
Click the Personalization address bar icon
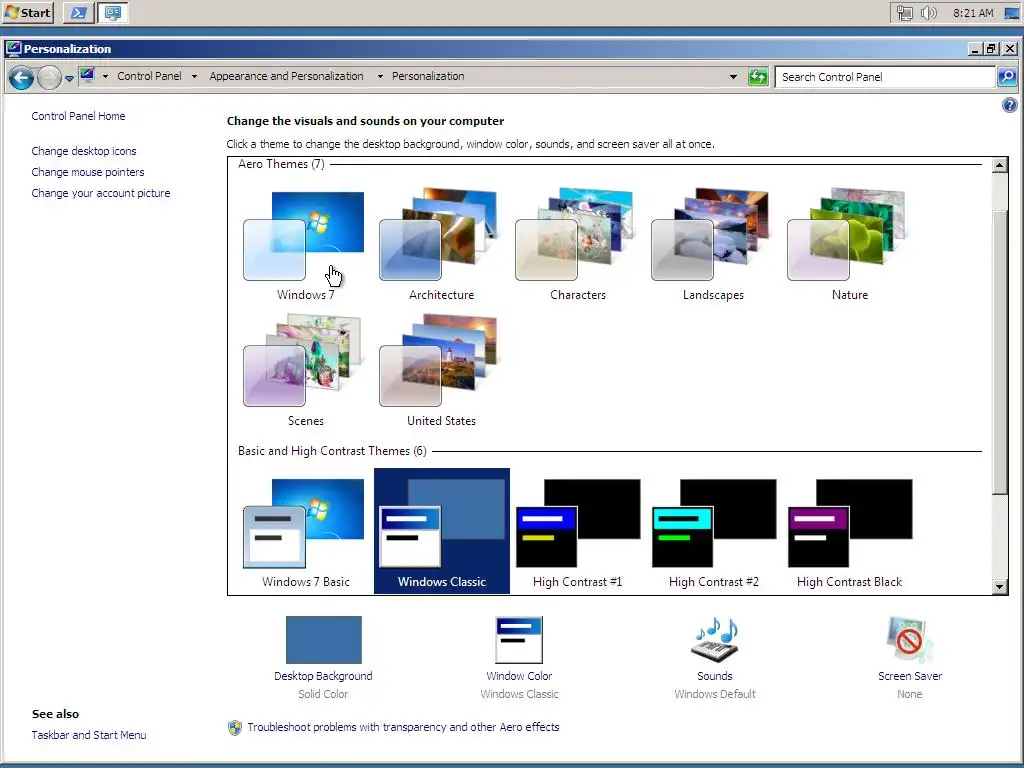(x=87, y=76)
